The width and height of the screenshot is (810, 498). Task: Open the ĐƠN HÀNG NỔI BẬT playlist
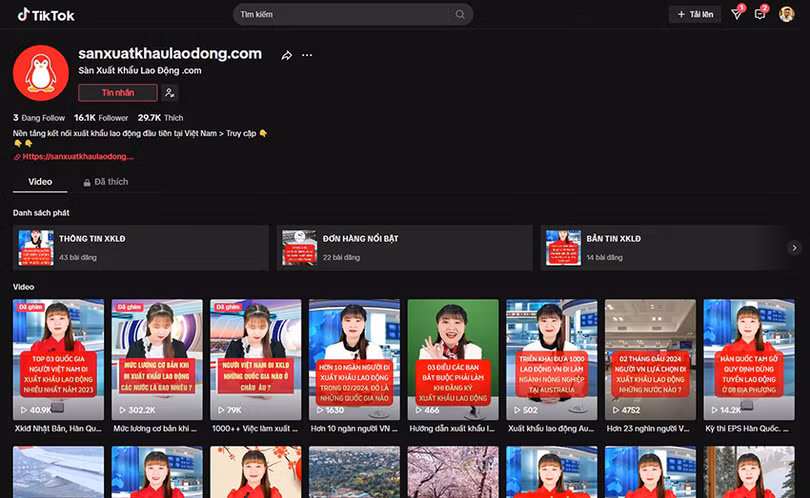point(404,247)
